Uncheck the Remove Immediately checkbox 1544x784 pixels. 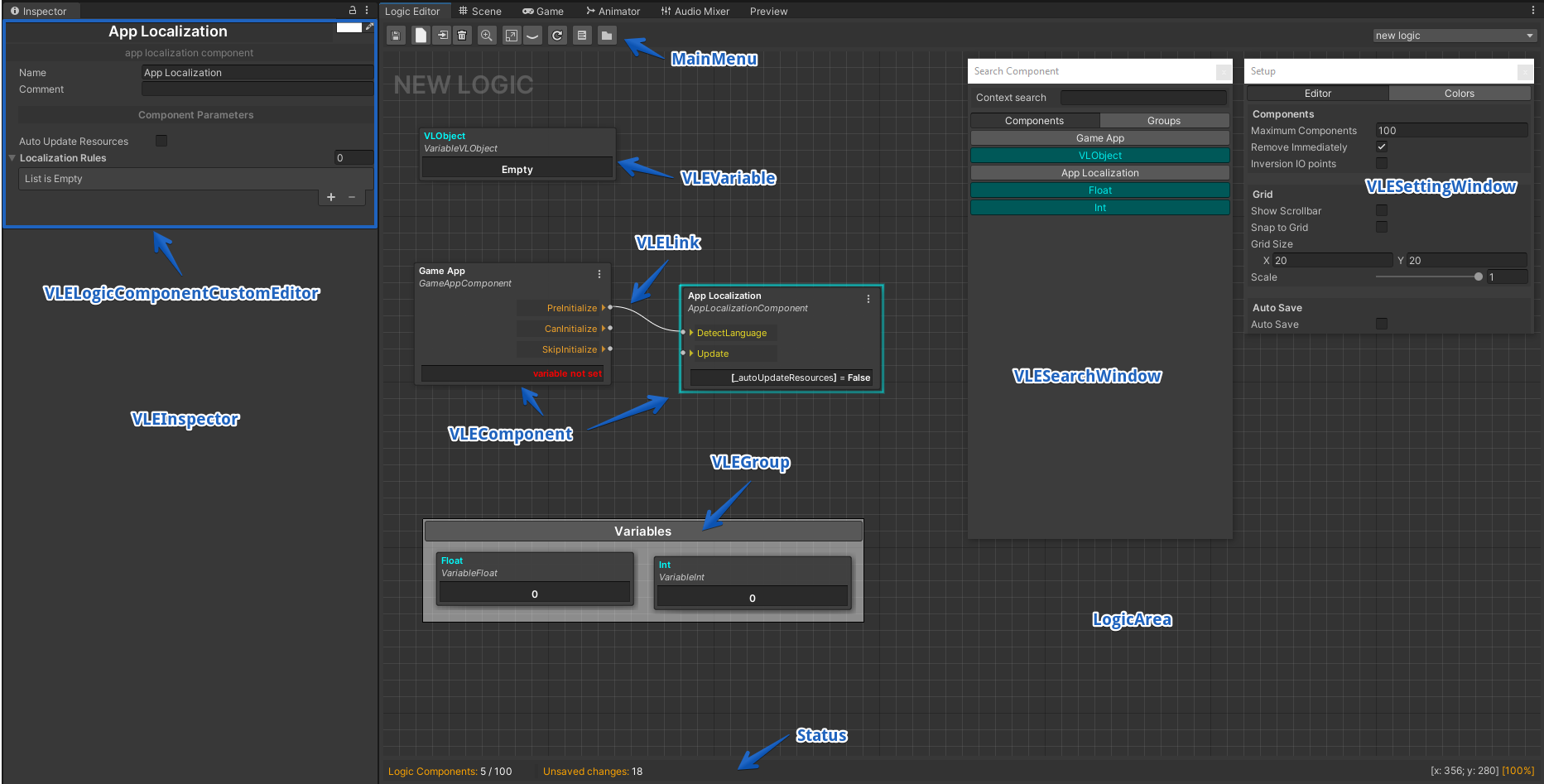click(x=1382, y=147)
